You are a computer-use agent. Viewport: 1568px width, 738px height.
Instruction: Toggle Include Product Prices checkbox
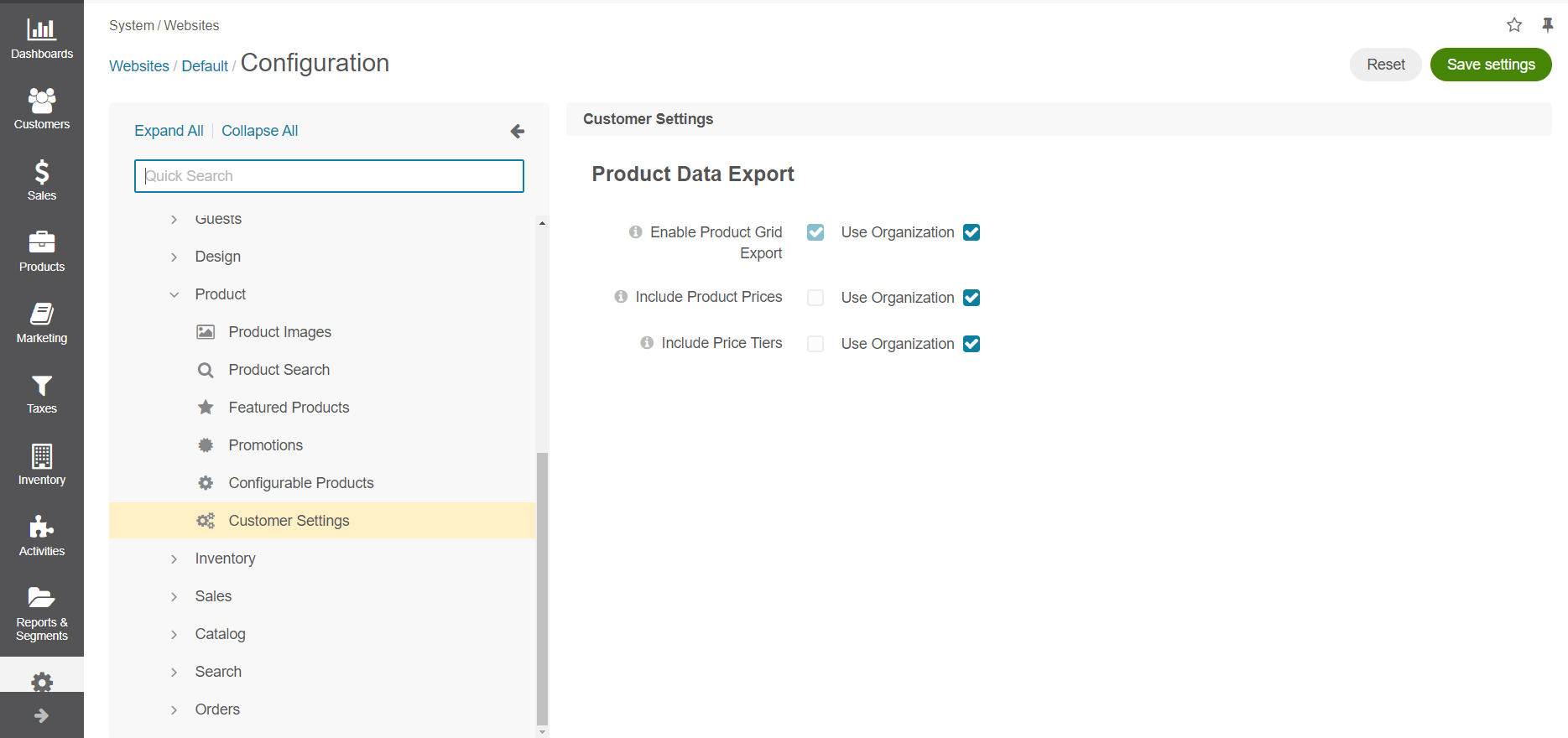815,298
